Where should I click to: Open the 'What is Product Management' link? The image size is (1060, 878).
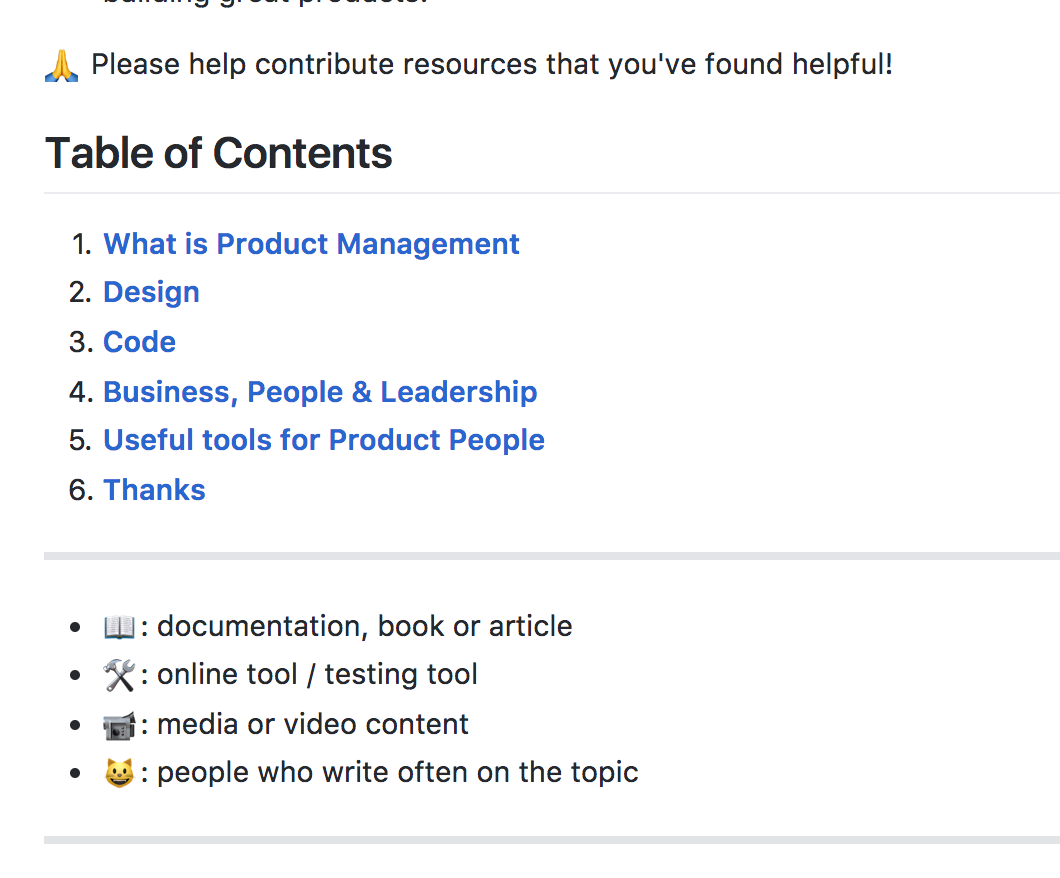coord(311,243)
